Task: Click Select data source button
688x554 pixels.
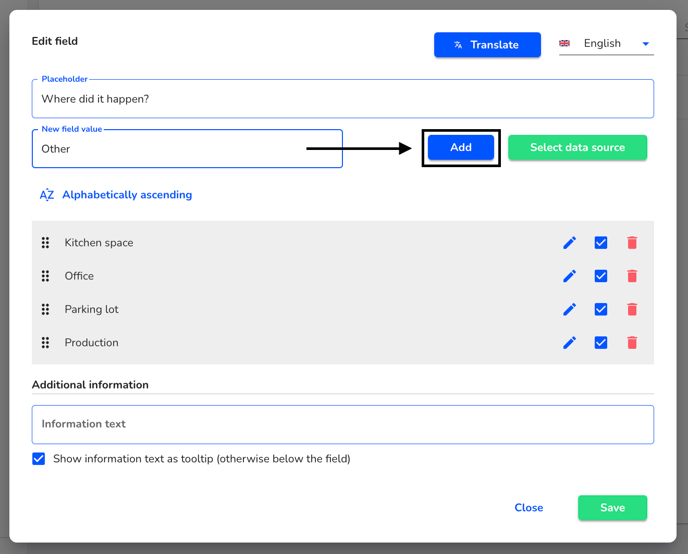Action: click(x=577, y=147)
